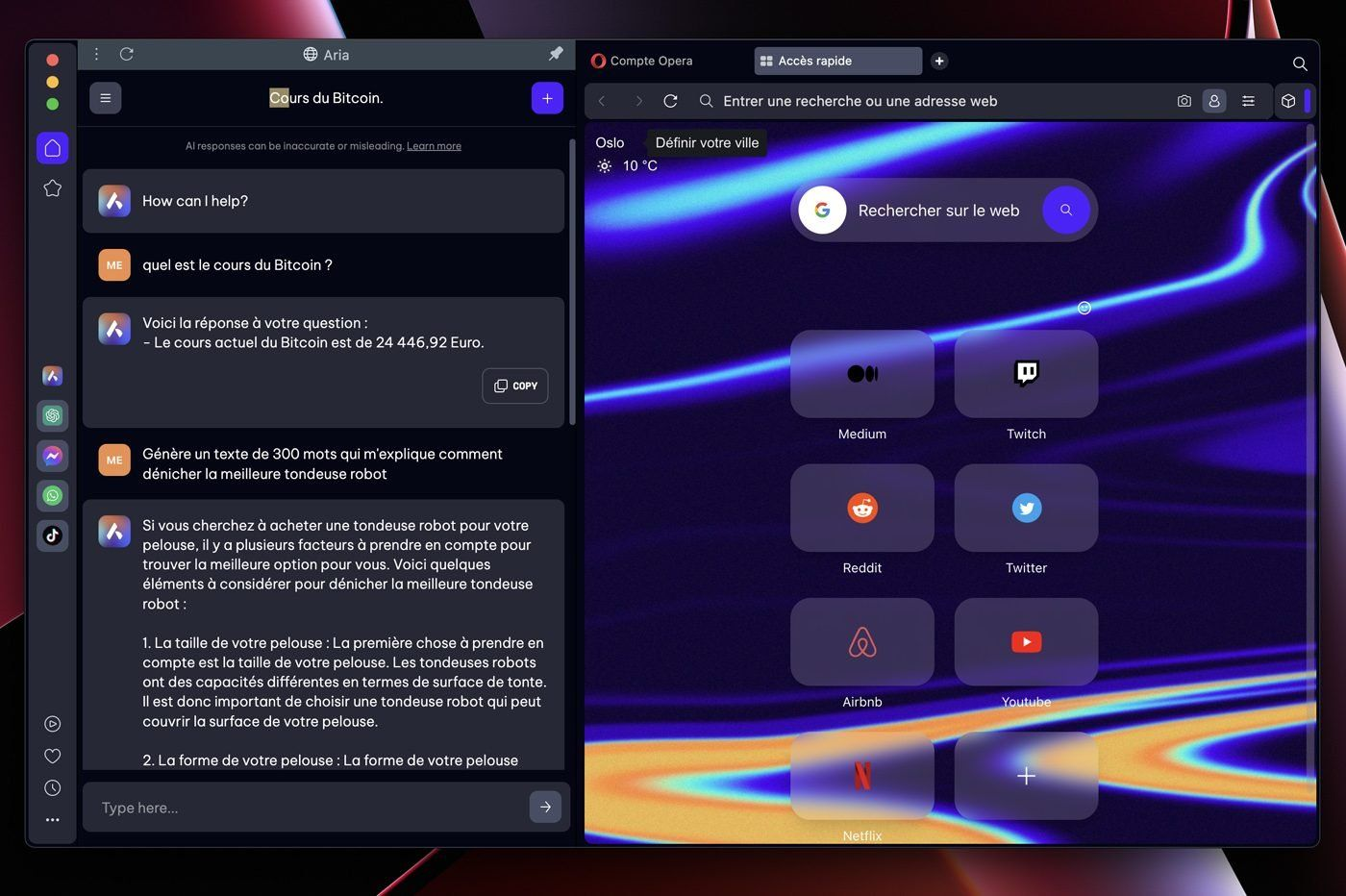
Task: Send the message with arrow button
Action: tap(545, 807)
